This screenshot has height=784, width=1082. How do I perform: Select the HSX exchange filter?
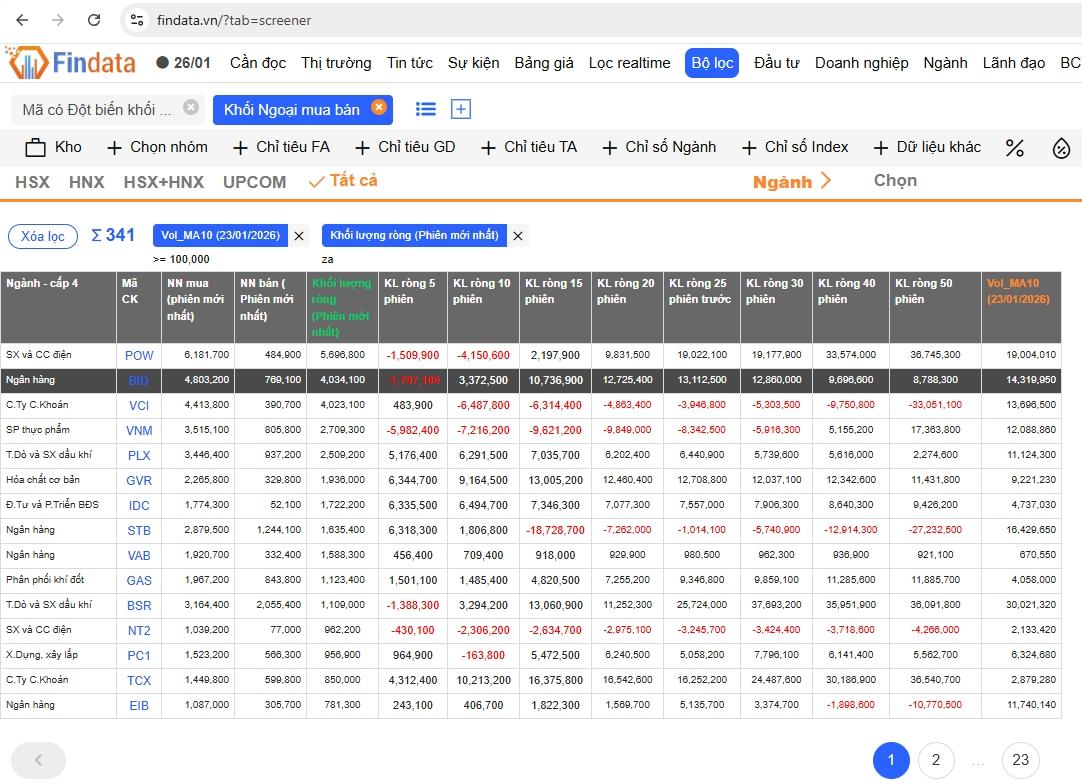32,182
